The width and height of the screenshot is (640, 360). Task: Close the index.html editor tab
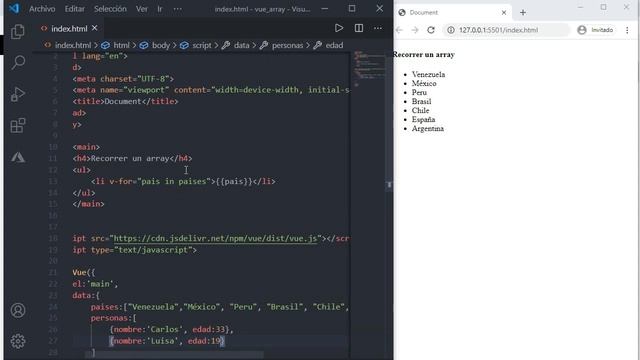pyautogui.click(x=95, y=28)
